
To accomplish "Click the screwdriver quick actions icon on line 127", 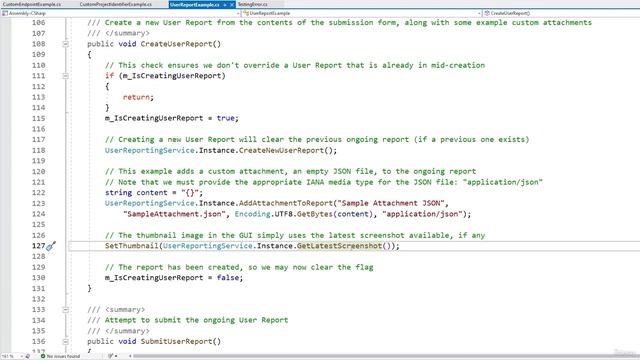I will pyautogui.click(x=51, y=246).
